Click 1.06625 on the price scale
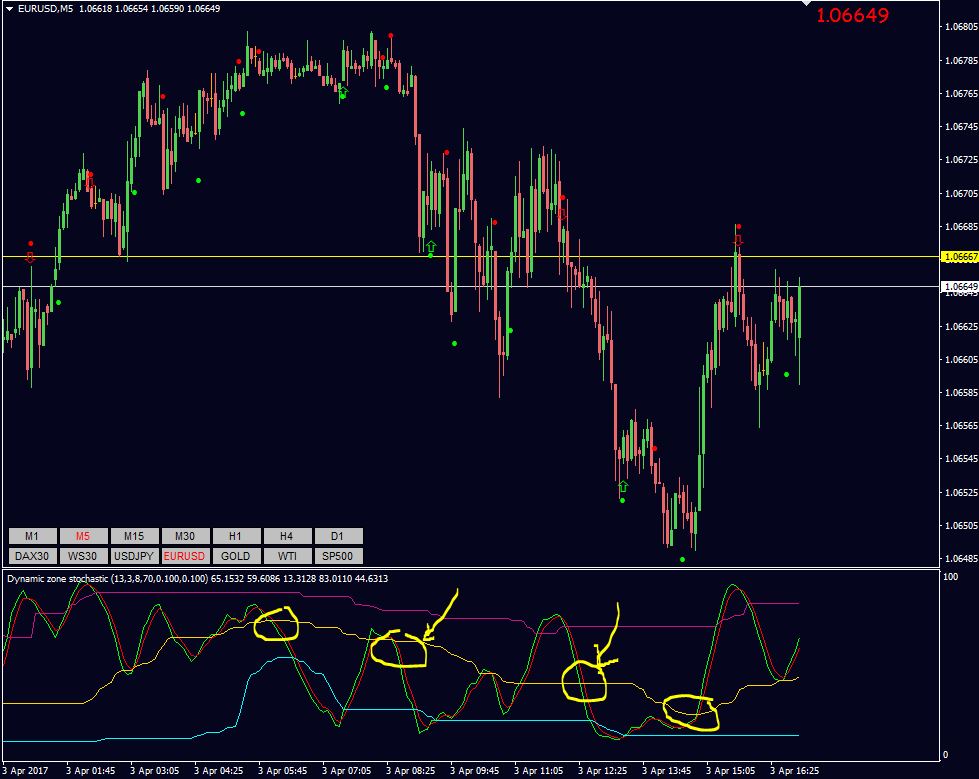Viewport: 979px width, 779px height. coord(962,326)
